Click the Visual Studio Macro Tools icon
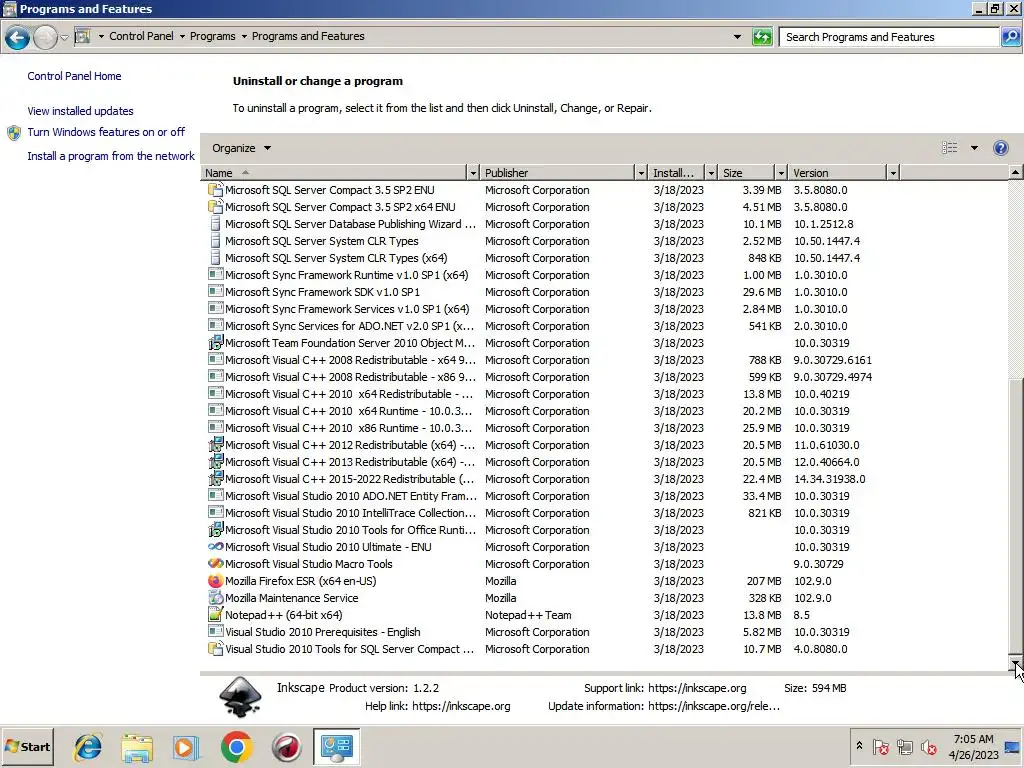The width and height of the screenshot is (1024, 768). 215,564
